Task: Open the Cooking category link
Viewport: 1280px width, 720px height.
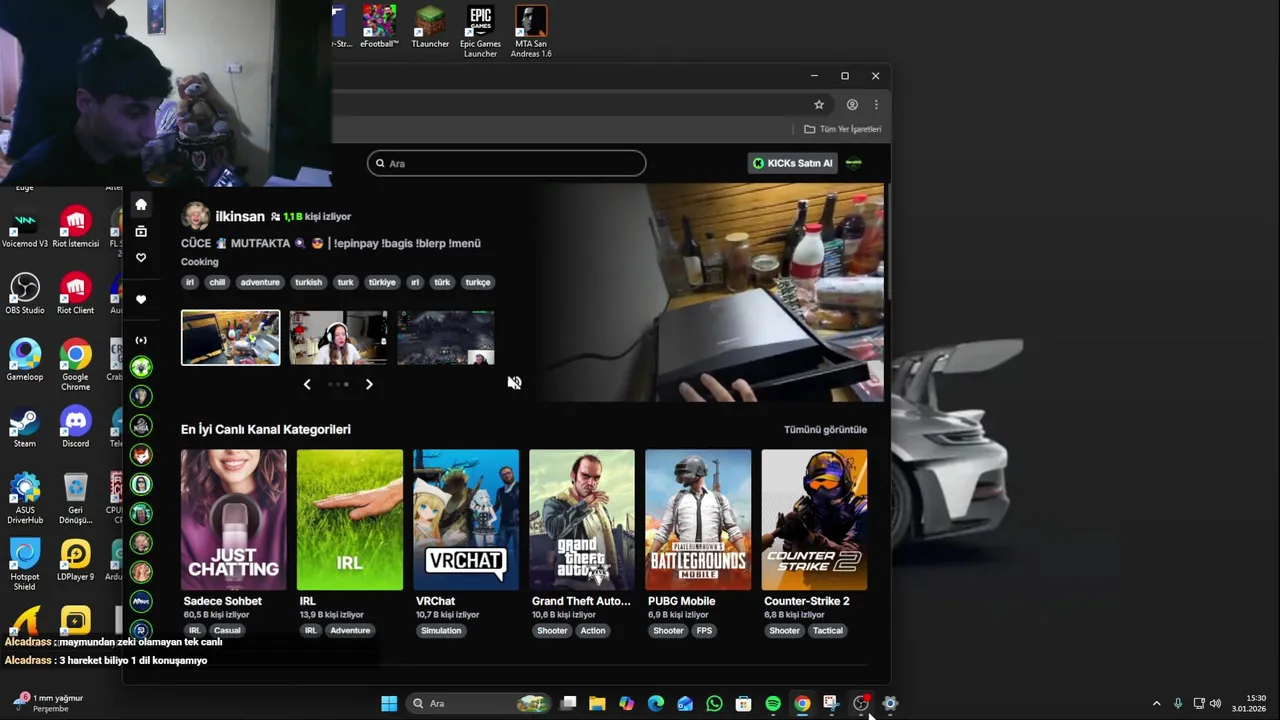Action: pyautogui.click(x=199, y=262)
